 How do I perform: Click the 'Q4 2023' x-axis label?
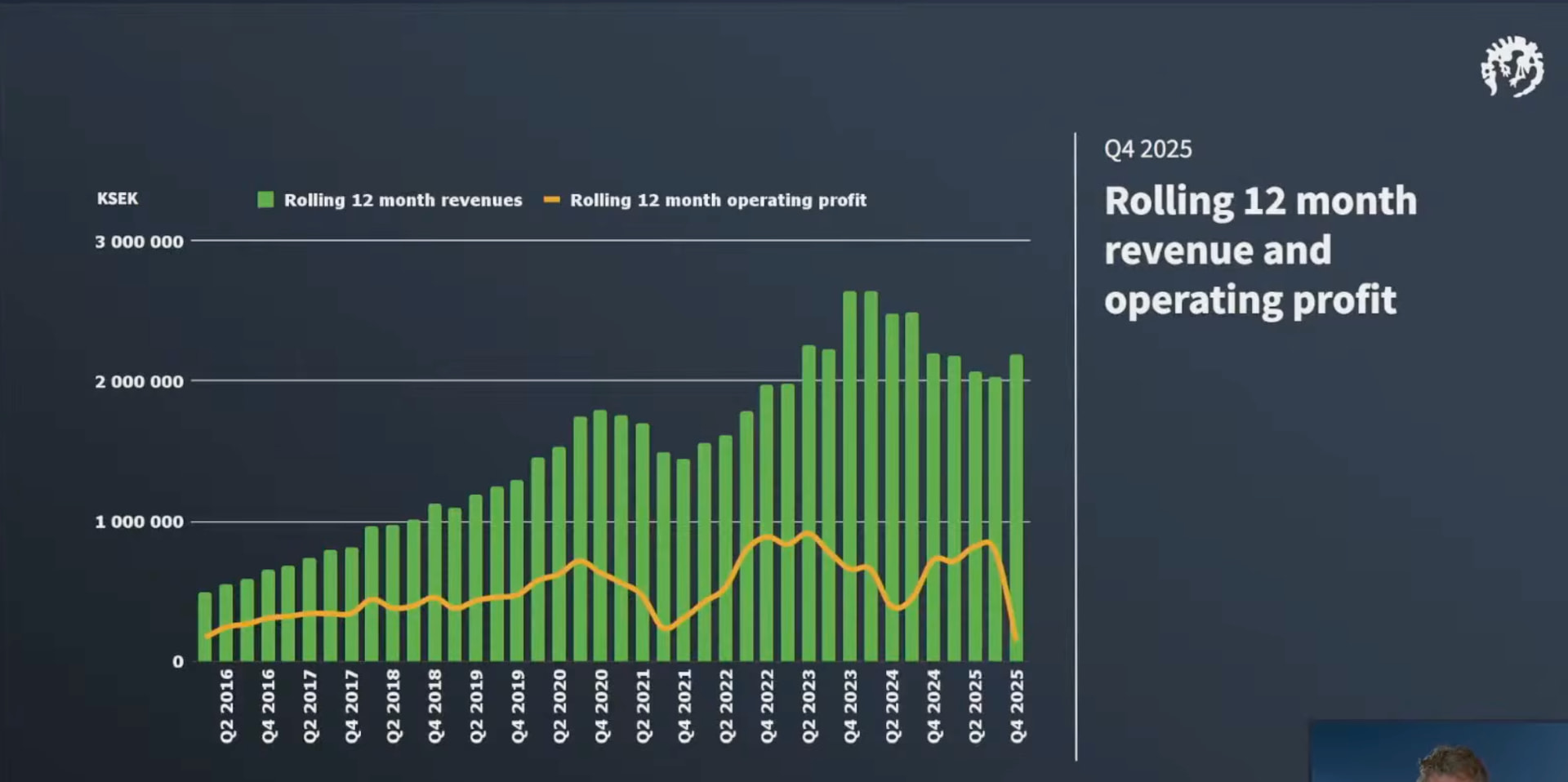(851, 706)
